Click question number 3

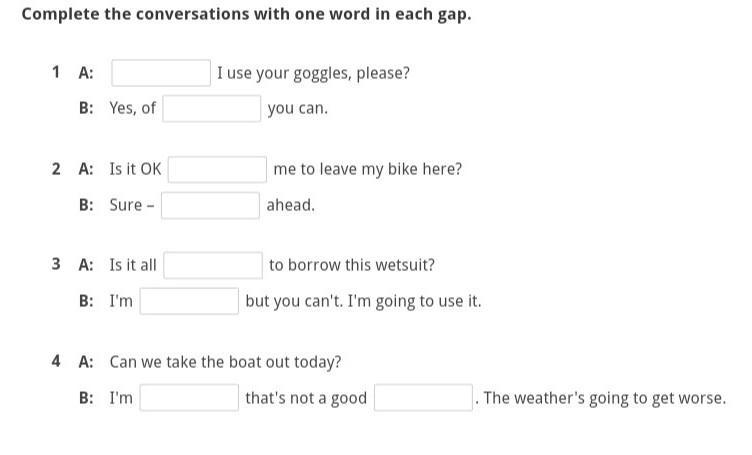point(56,264)
